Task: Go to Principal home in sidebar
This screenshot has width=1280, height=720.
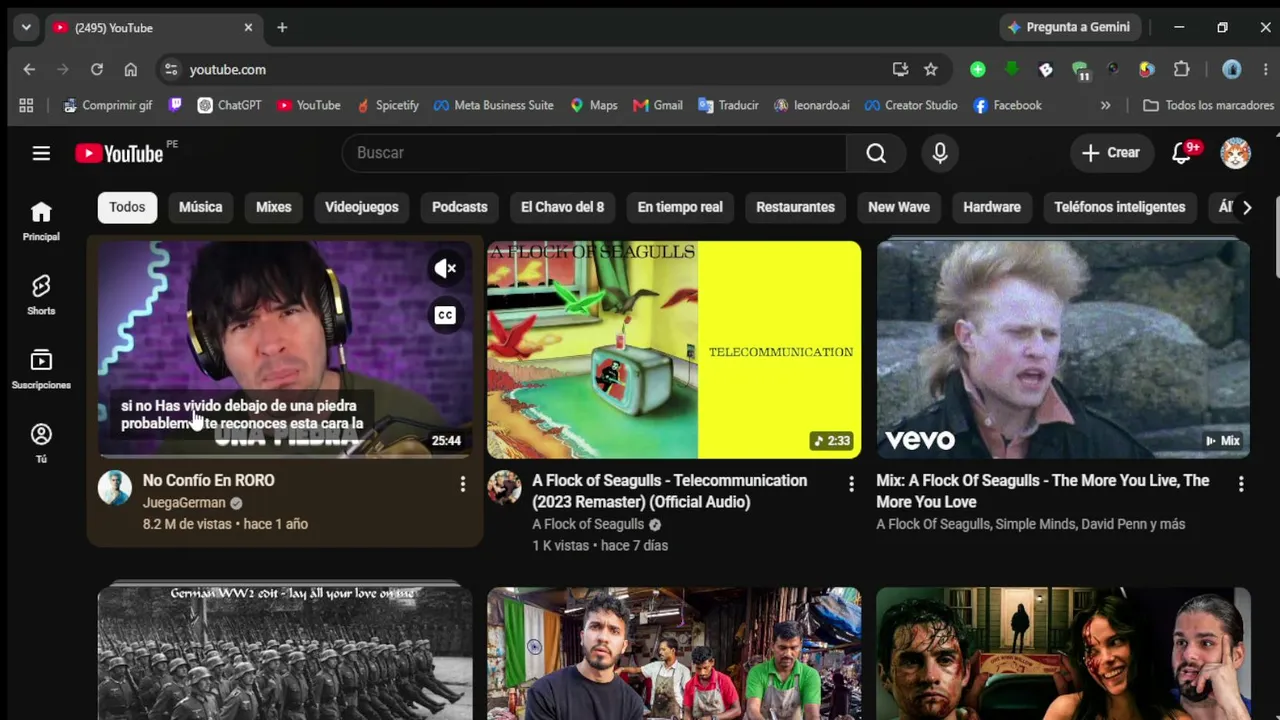Action: [x=41, y=221]
